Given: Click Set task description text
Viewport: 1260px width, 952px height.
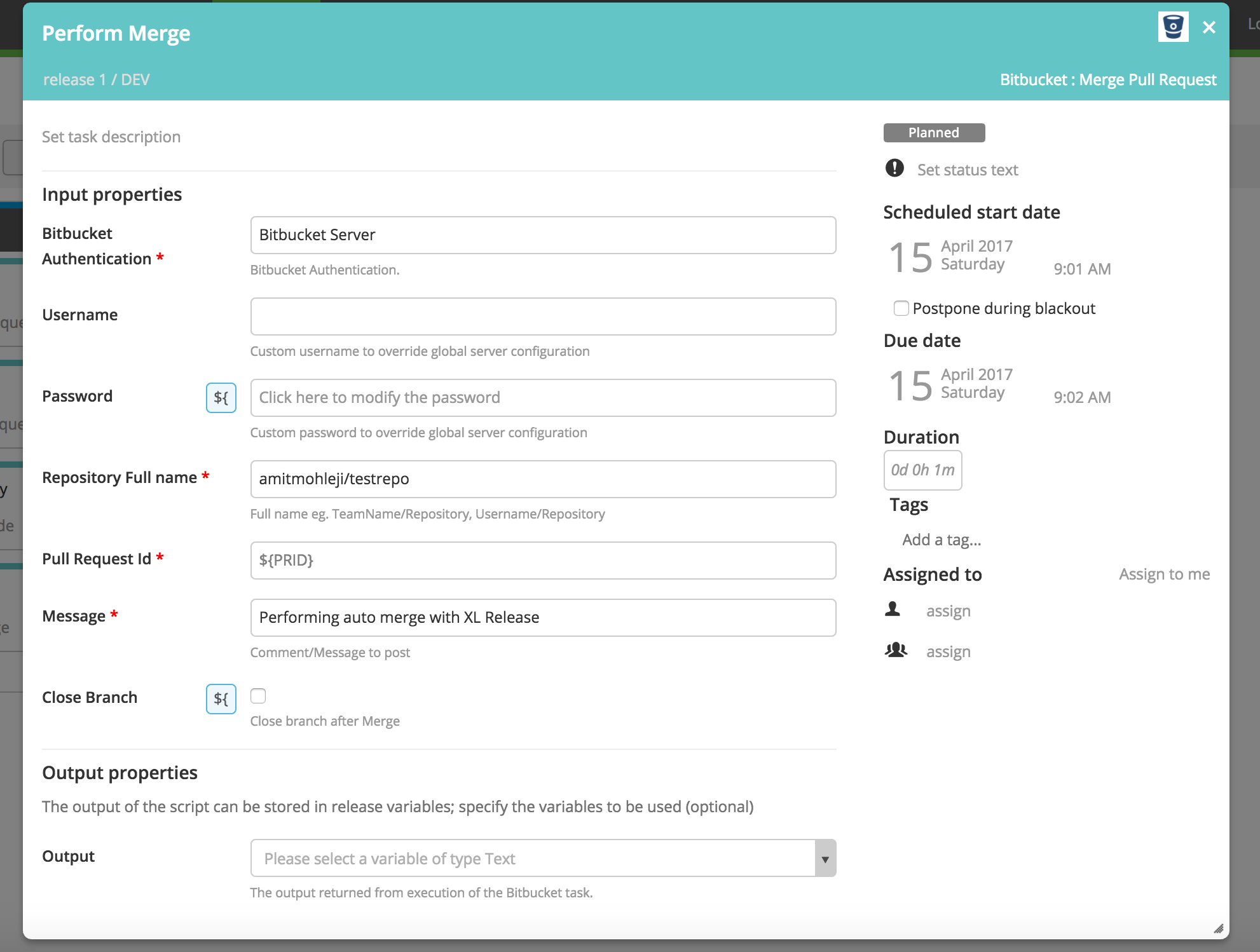Looking at the screenshot, I should [x=111, y=137].
